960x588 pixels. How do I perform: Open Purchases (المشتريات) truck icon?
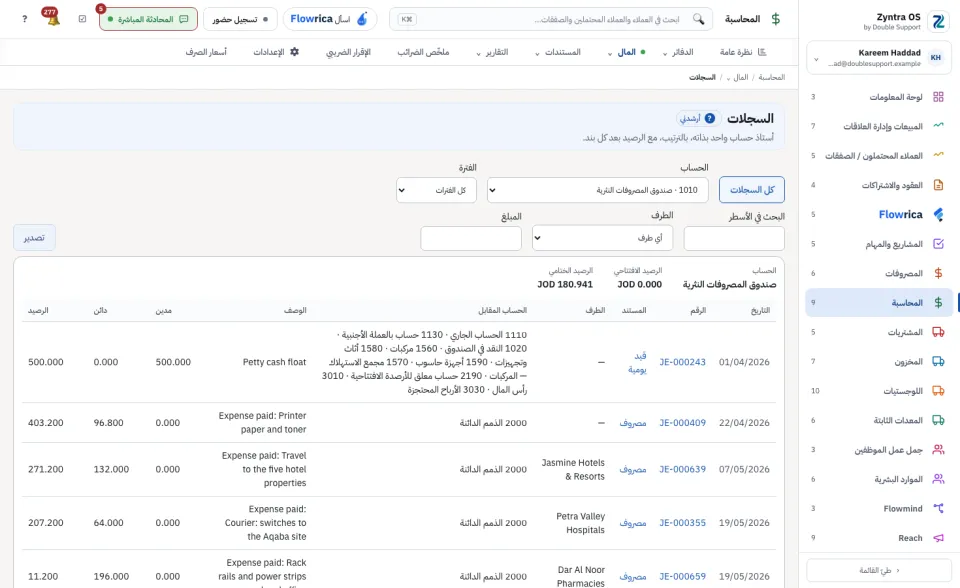tap(938, 332)
